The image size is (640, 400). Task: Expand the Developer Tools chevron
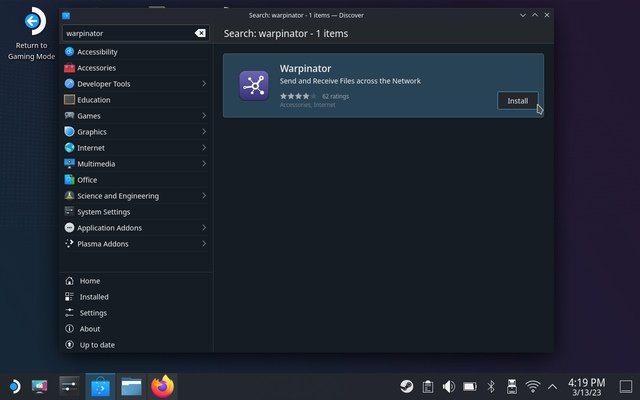204,84
